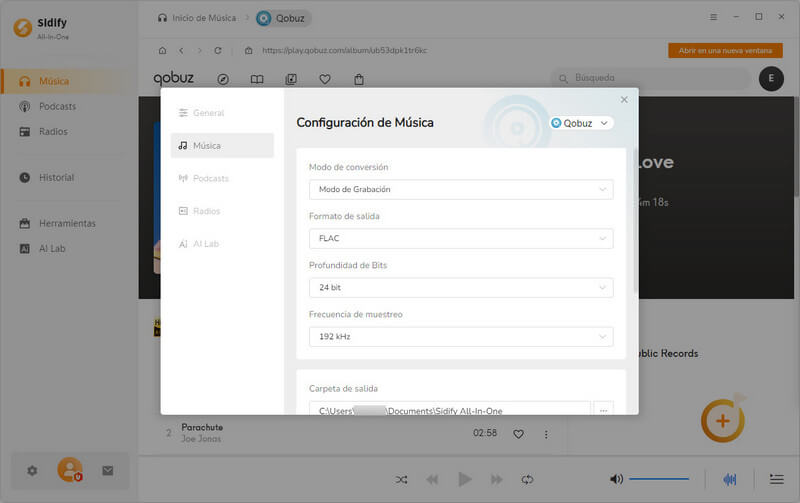Viewport: 800px width, 503px height.
Task: Open the playback queue list icon
Action: (x=777, y=479)
